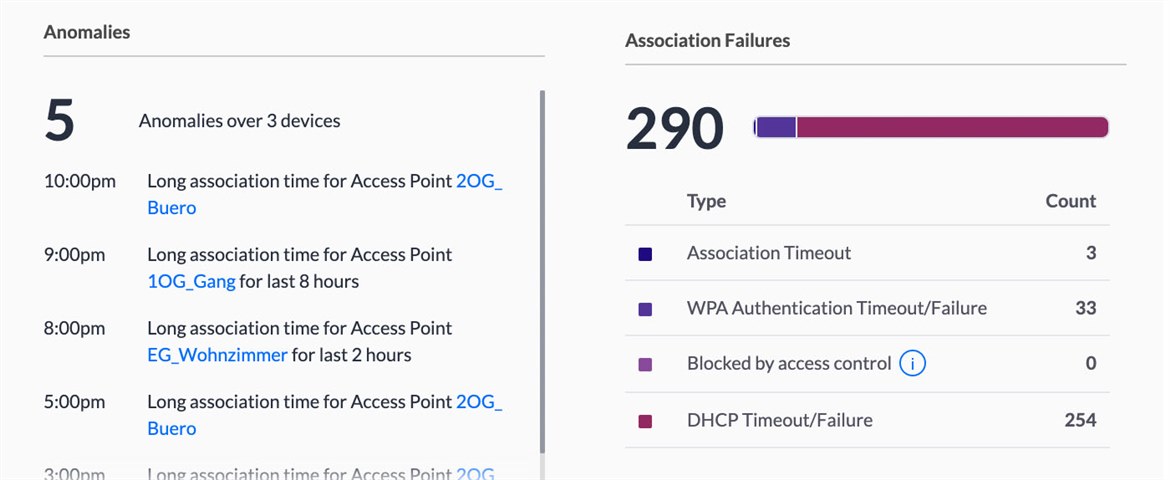1170x480 pixels.
Task: Select the DHCP Timeout/Failure row
Action: pyautogui.click(x=867, y=420)
